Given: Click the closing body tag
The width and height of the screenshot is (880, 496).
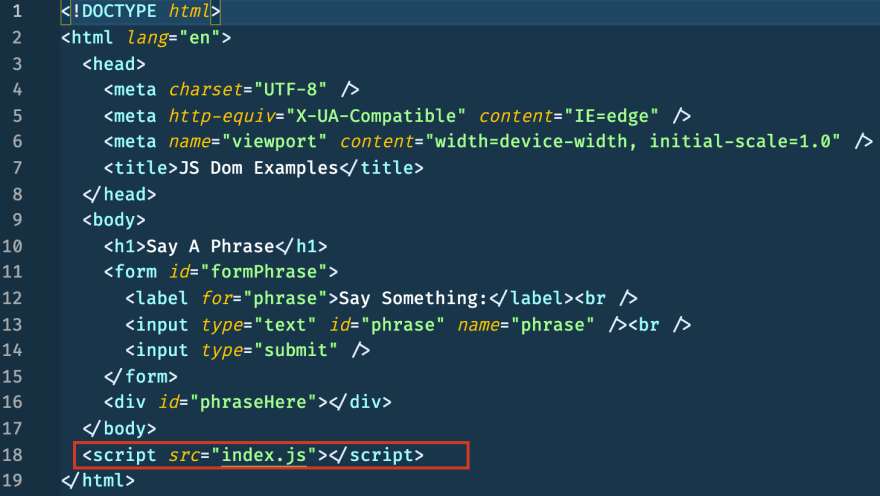Looking at the screenshot, I should pyautogui.click(x=119, y=428).
